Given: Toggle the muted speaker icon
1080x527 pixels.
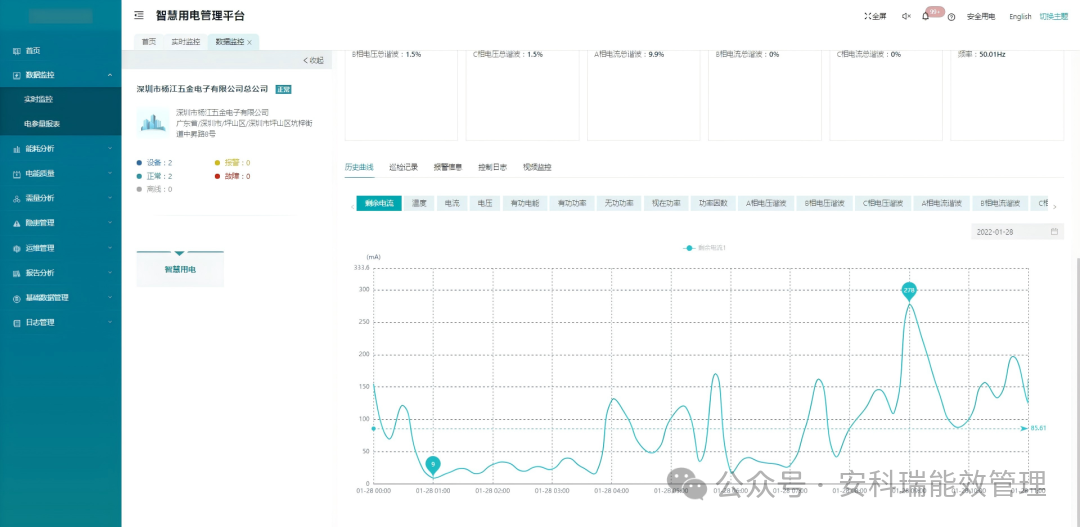Looking at the screenshot, I should pyautogui.click(x=906, y=17).
